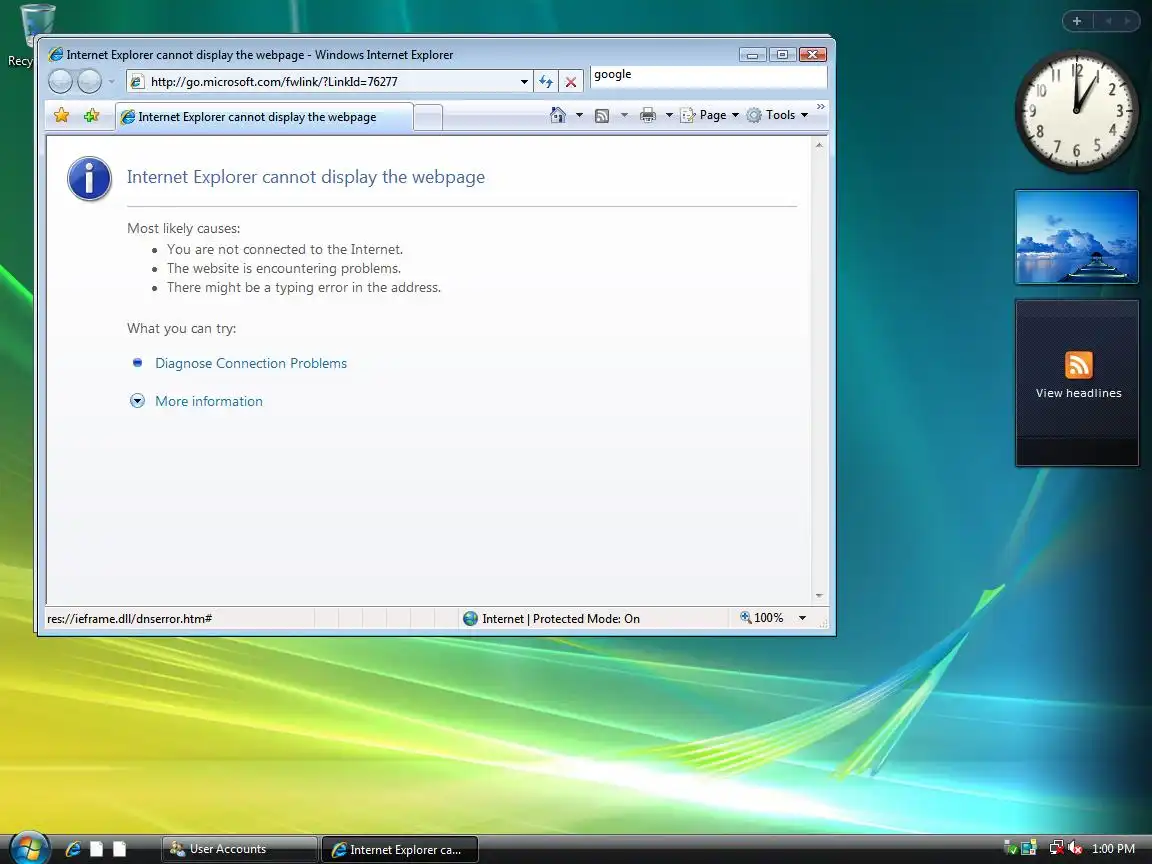Open the Print button dropdown arrow
This screenshot has width=1152, height=864.
(x=669, y=115)
